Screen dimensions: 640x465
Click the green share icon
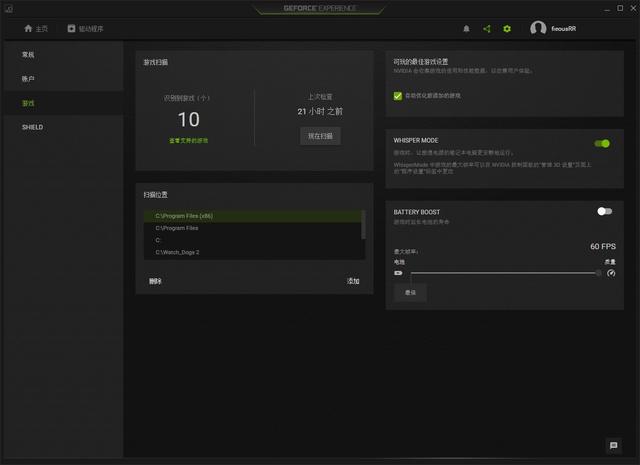[x=487, y=29]
